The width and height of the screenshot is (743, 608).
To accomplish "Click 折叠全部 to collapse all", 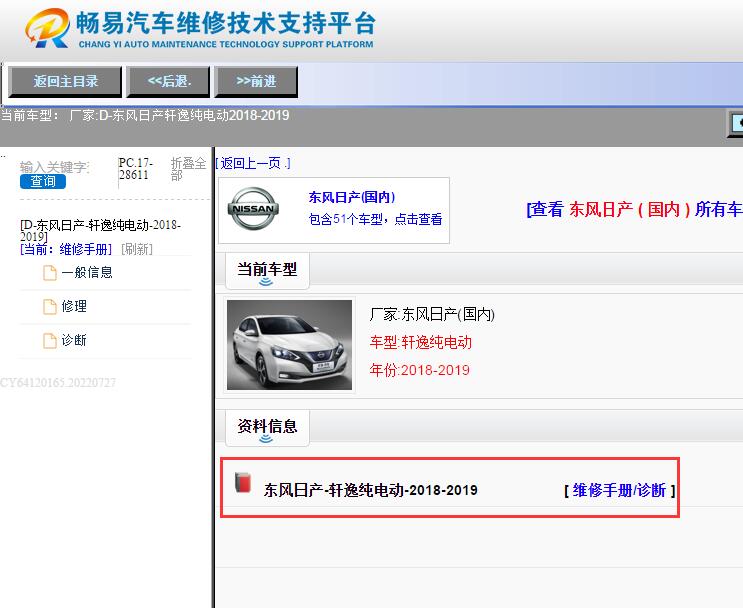I will click(x=188, y=169).
